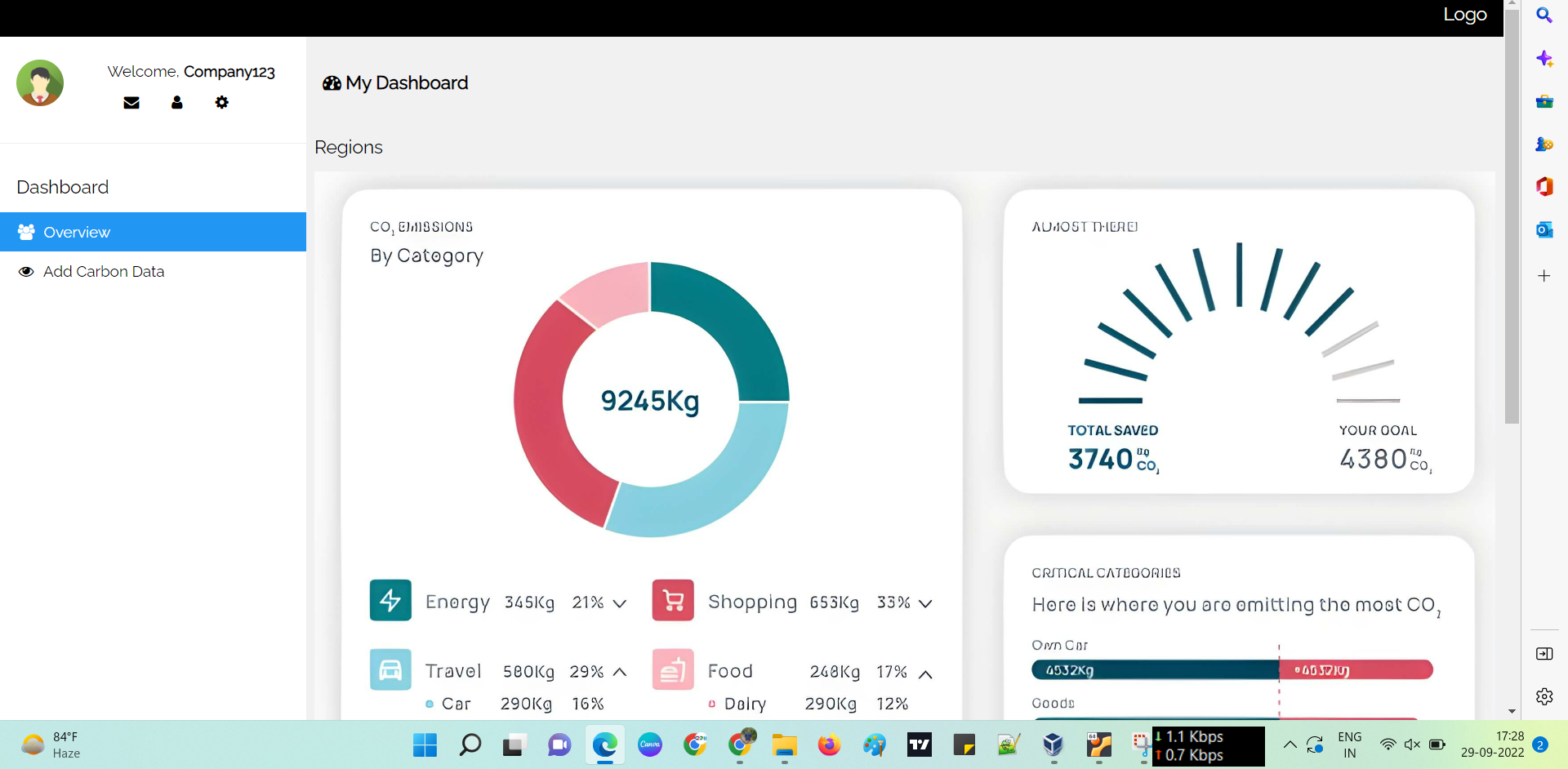Open the Add Carbon Data menu item
The image size is (1568, 769).
pyautogui.click(x=153, y=271)
